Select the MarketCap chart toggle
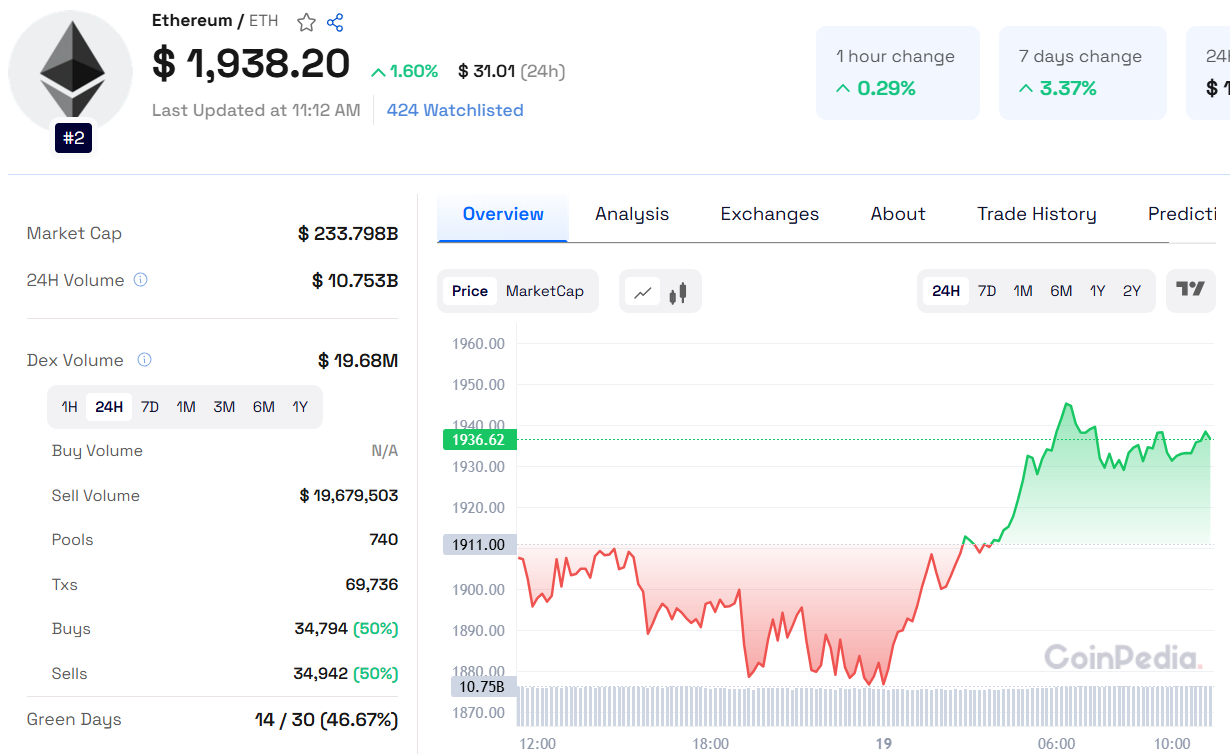The image size is (1230, 754). 545,291
